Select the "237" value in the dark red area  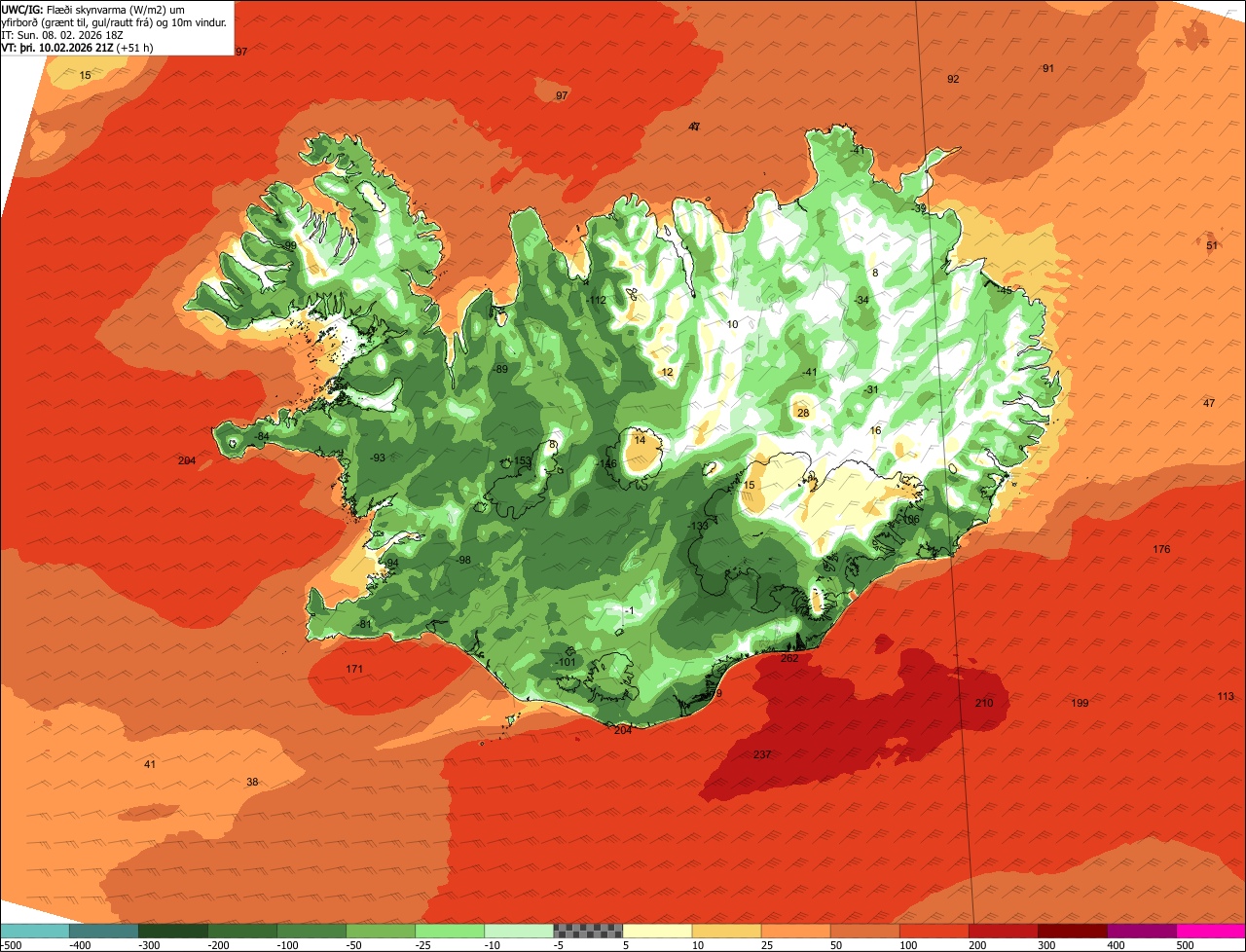pos(762,754)
